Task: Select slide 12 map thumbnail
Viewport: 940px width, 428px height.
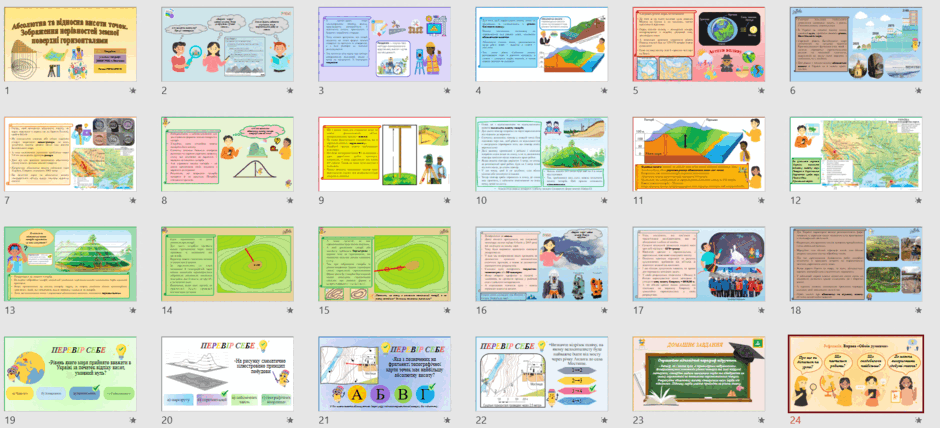Action: click(855, 154)
